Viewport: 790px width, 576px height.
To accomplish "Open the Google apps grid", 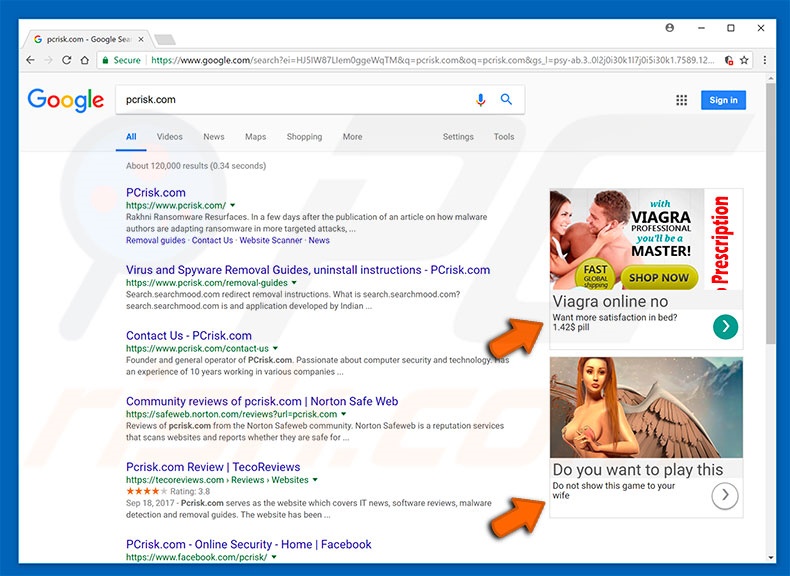I will click(681, 100).
